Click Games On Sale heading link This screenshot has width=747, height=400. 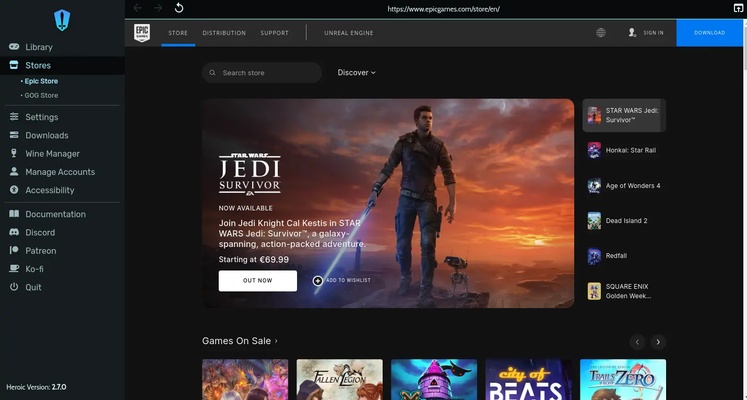[x=236, y=341]
